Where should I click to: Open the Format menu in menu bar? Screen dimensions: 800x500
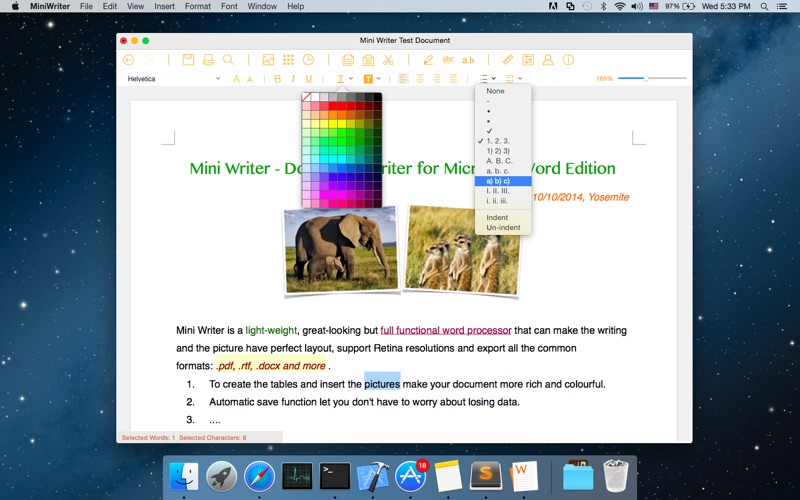(197, 6)
